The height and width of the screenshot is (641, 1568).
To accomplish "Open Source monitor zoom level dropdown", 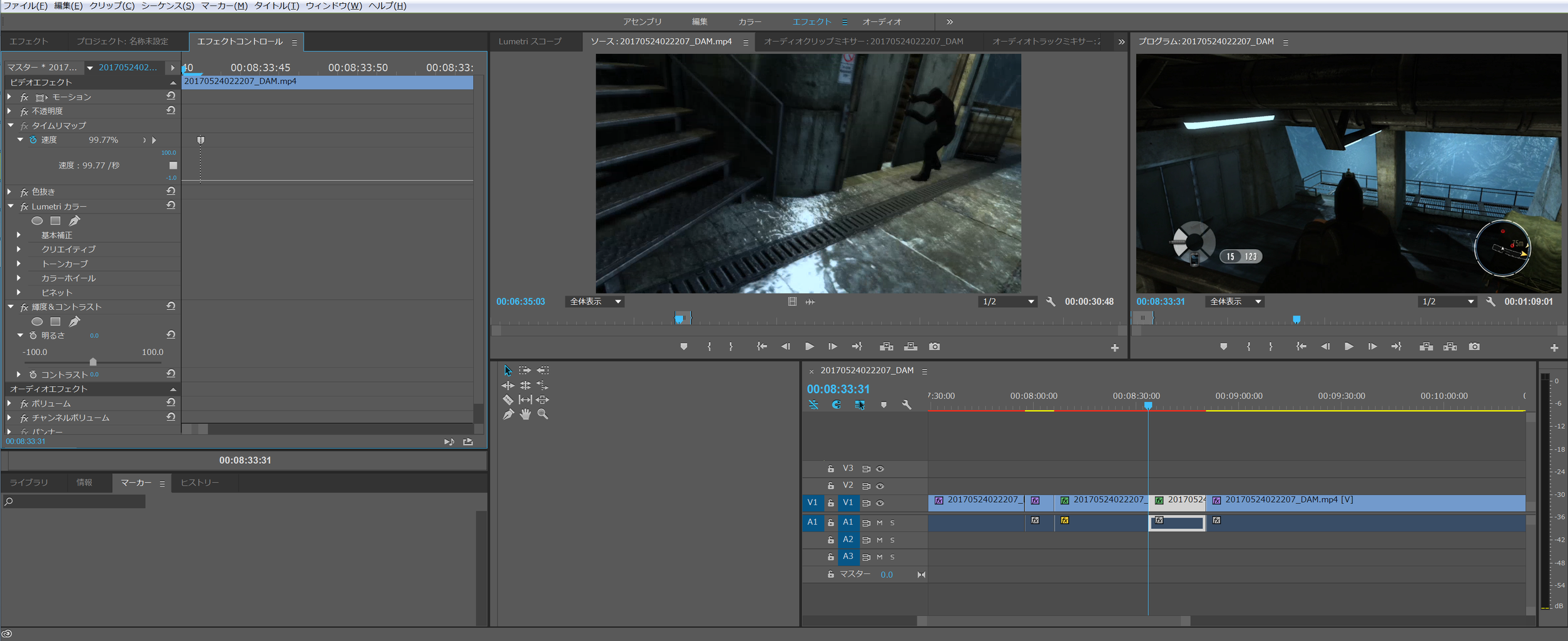I will click(x=594, y=302).
